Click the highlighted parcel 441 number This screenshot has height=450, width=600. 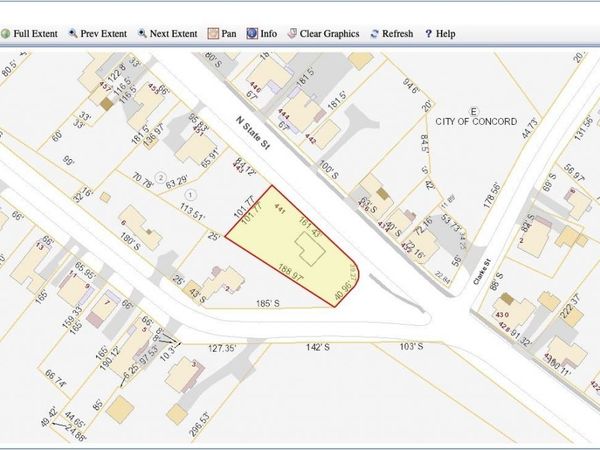pyautogui.click(x=280, y=209)
